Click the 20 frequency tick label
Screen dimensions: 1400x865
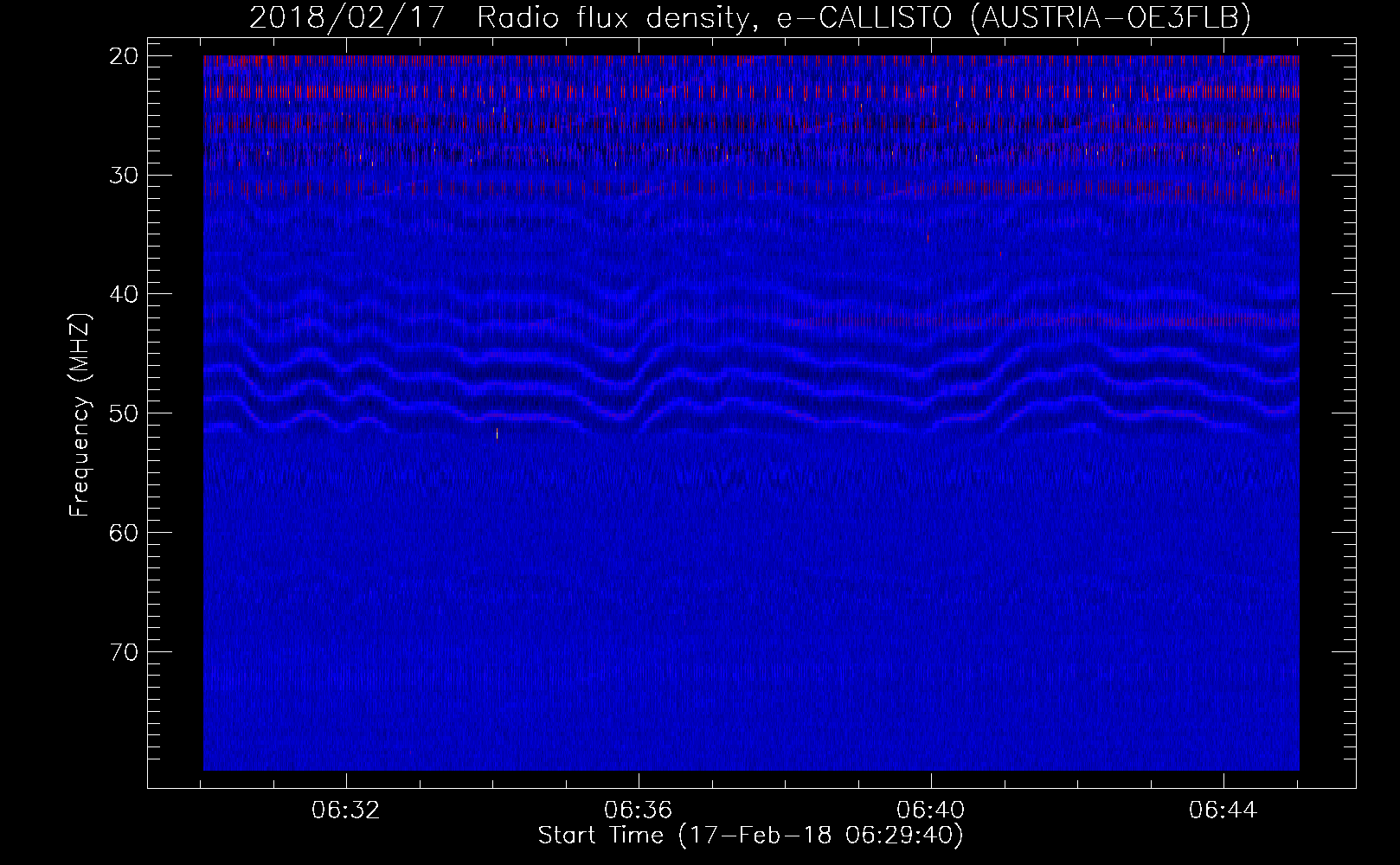tap(125, 56)
